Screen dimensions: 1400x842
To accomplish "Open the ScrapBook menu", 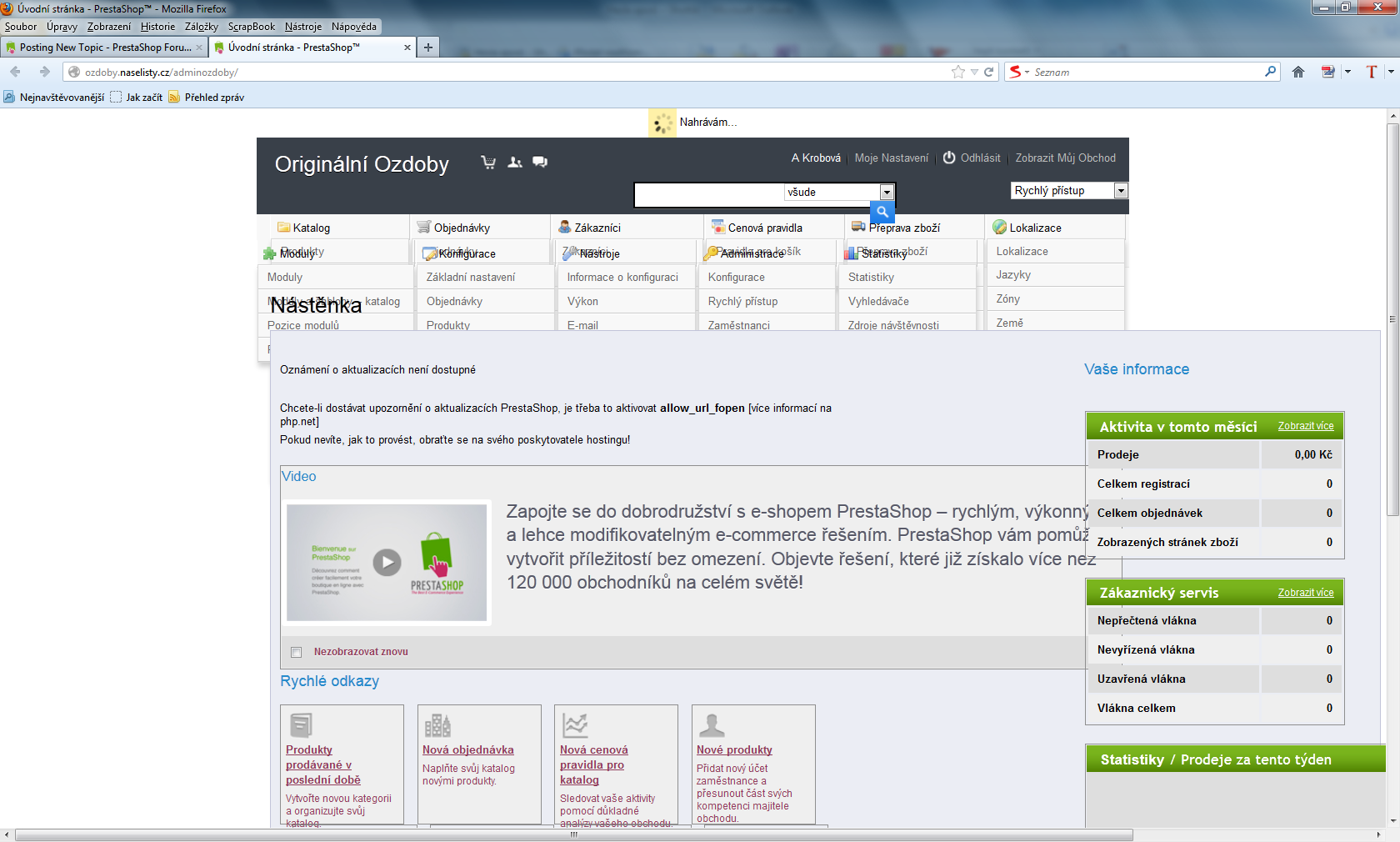I will [x=252, y=27].
